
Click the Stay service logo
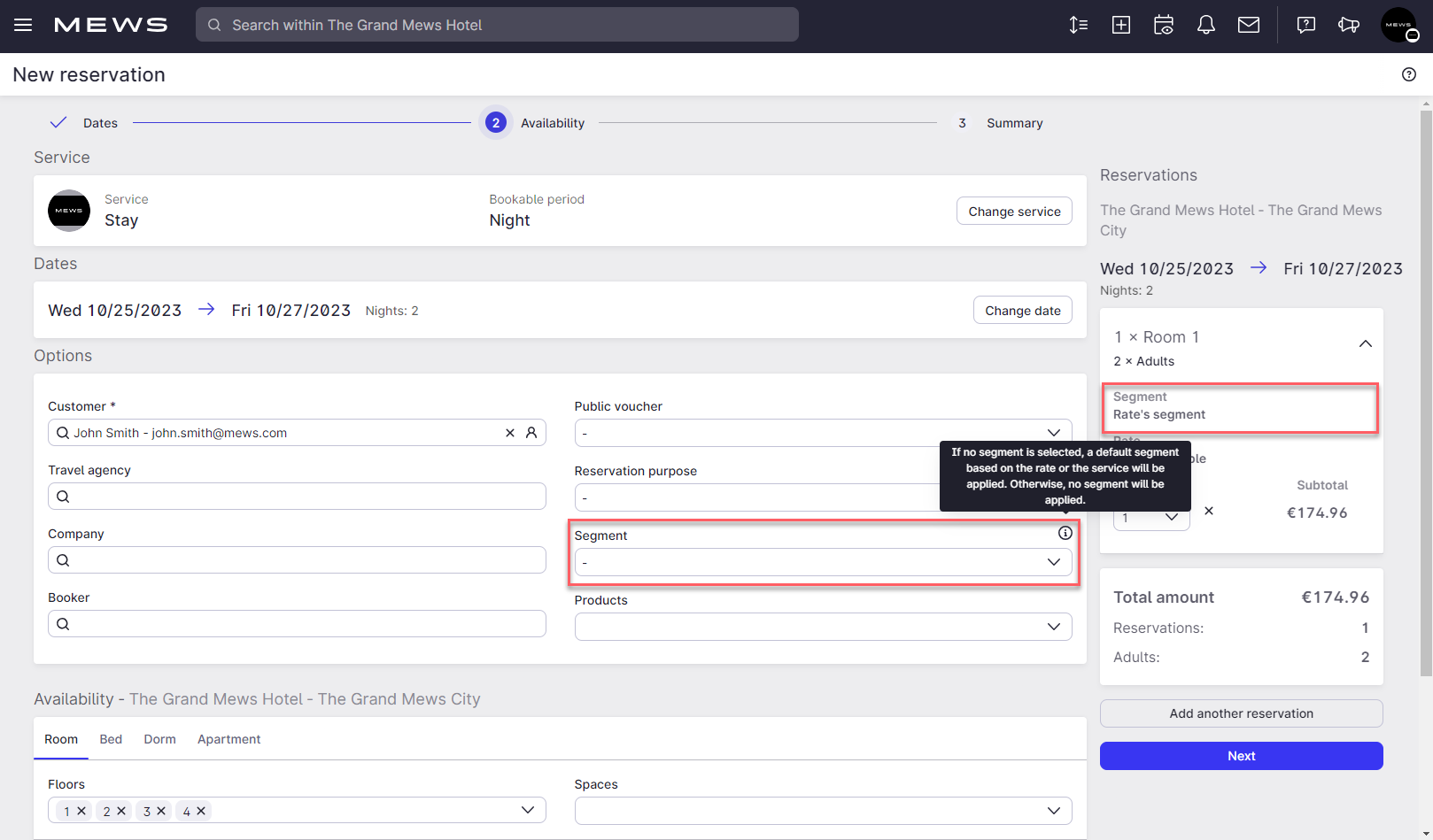pyautogui.click(x=69, y=211)
